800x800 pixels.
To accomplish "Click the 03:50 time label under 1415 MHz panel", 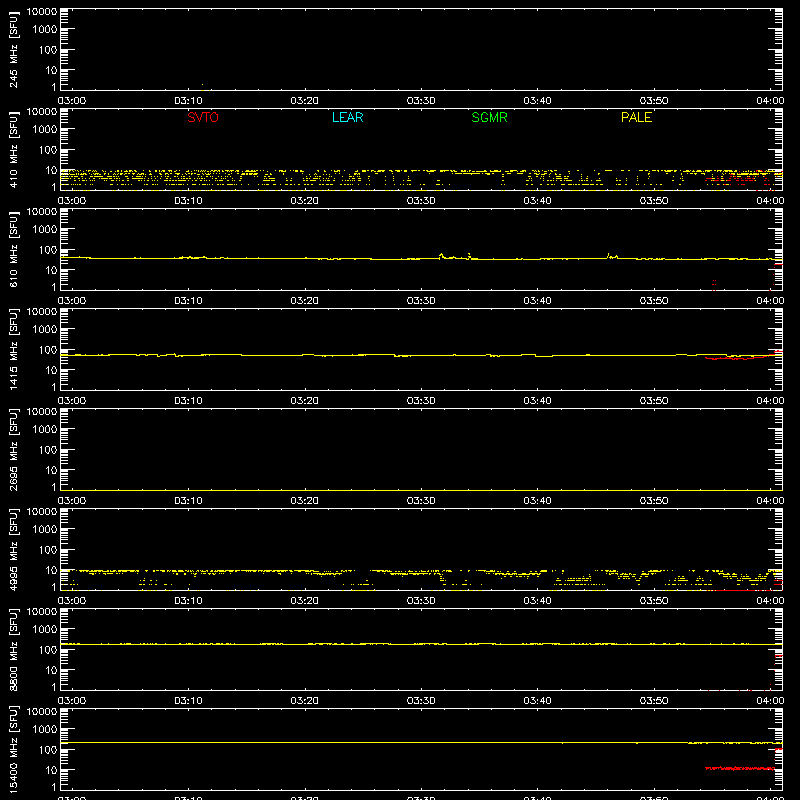I will coord(654,401).
